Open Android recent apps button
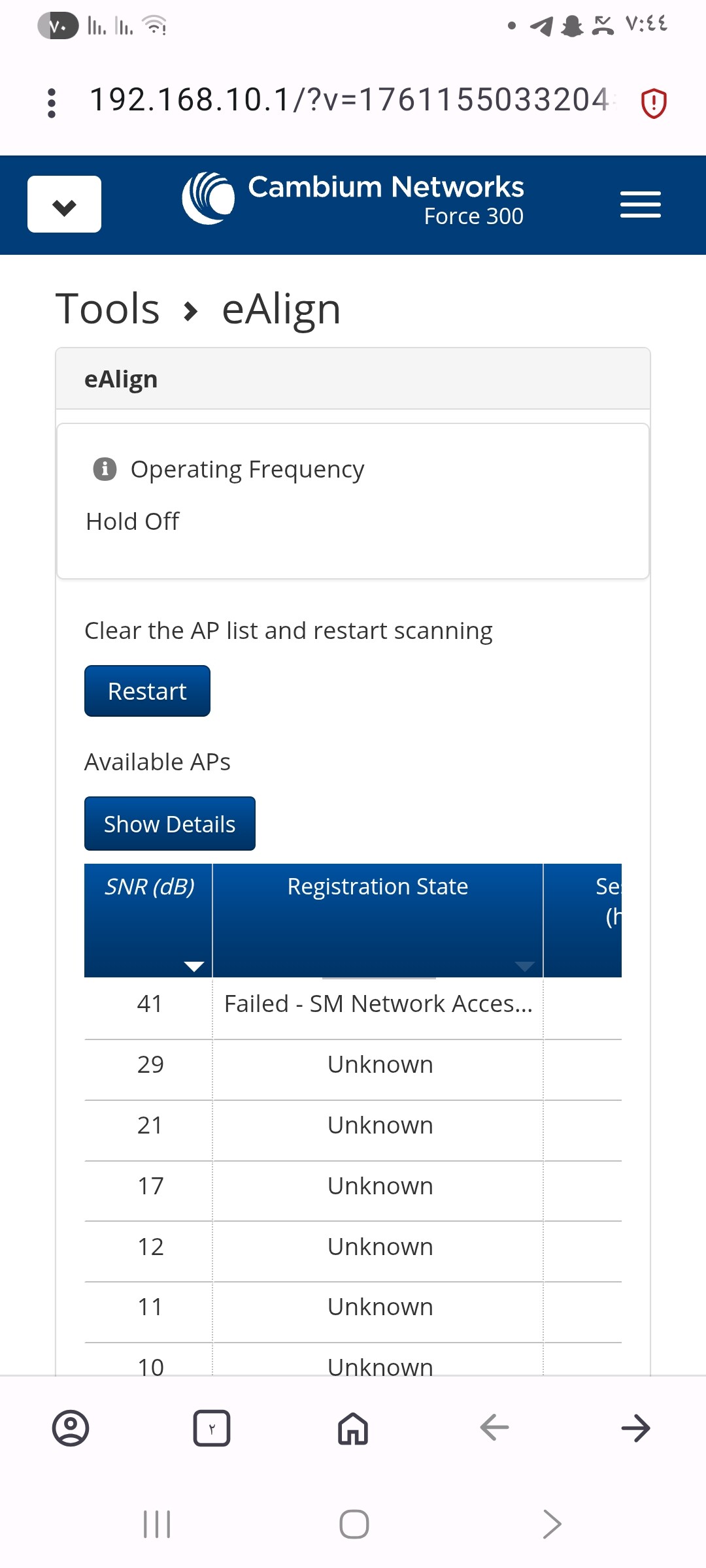This screenshot has width=706, height=1568. pos(157,1524)
